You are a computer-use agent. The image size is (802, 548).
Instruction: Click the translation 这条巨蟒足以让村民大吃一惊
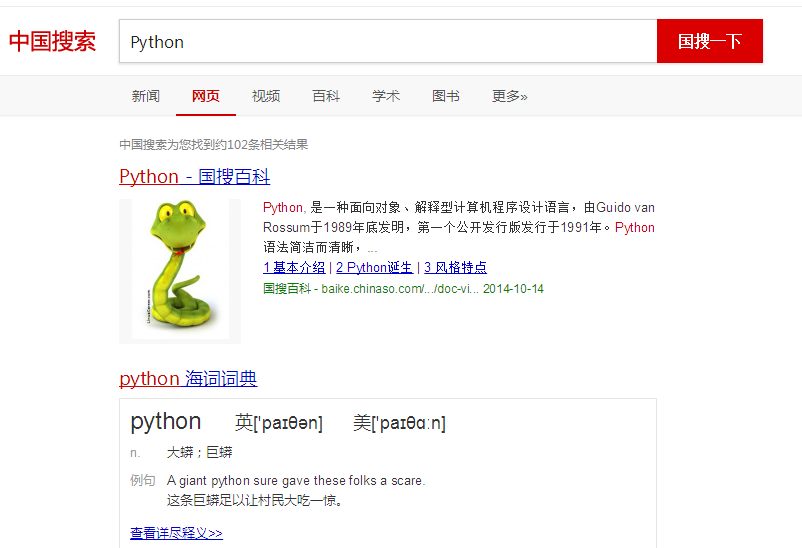point(254,500)
